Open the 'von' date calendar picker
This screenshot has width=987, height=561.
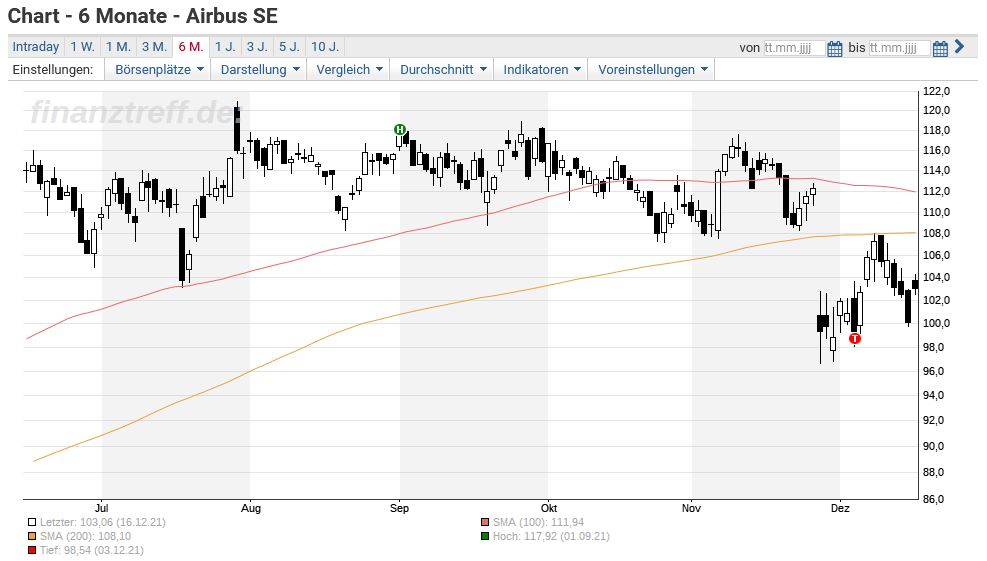(835, 48)
